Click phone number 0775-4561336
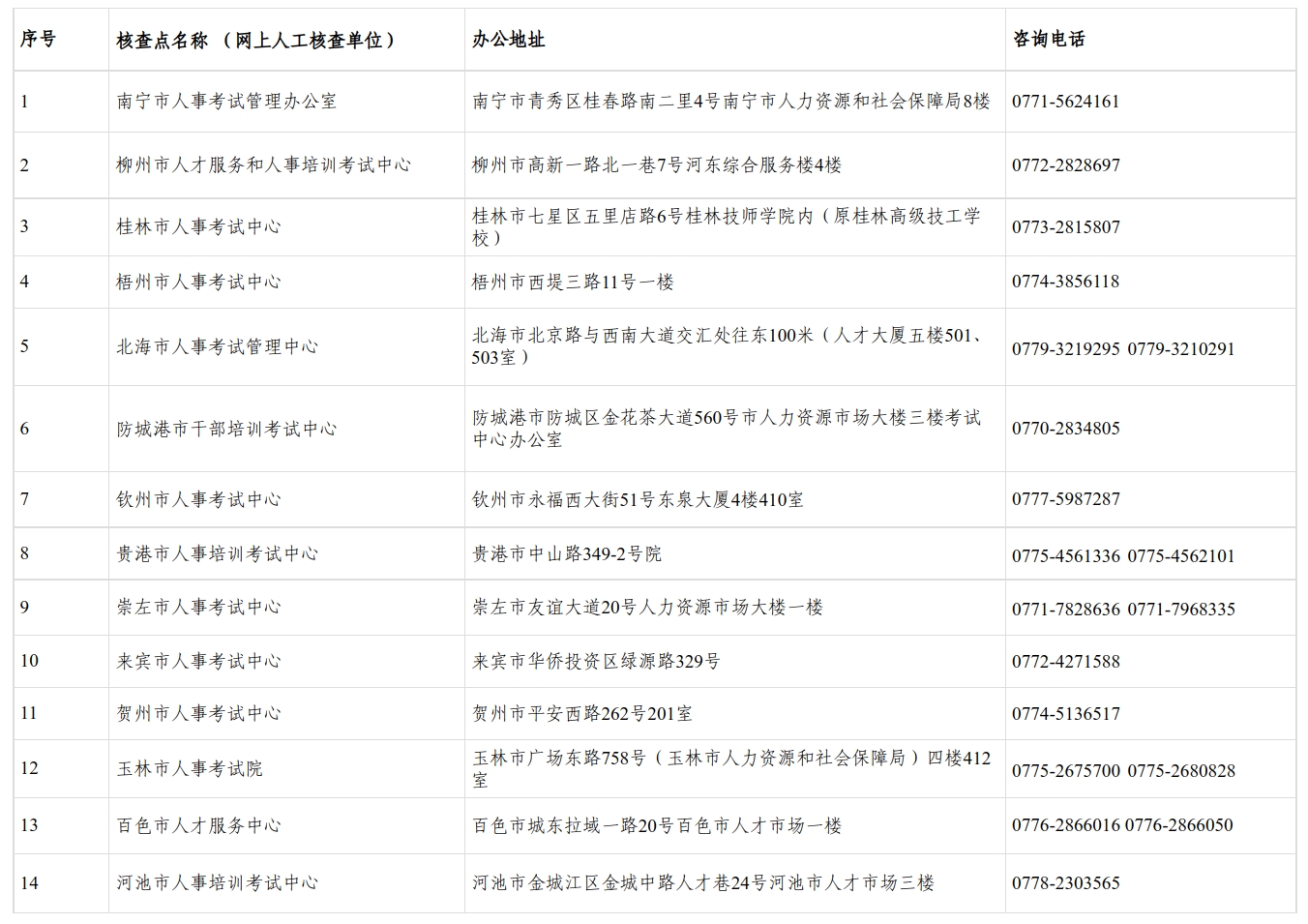The image size is (1308, 924). [x=1065, y=554]
